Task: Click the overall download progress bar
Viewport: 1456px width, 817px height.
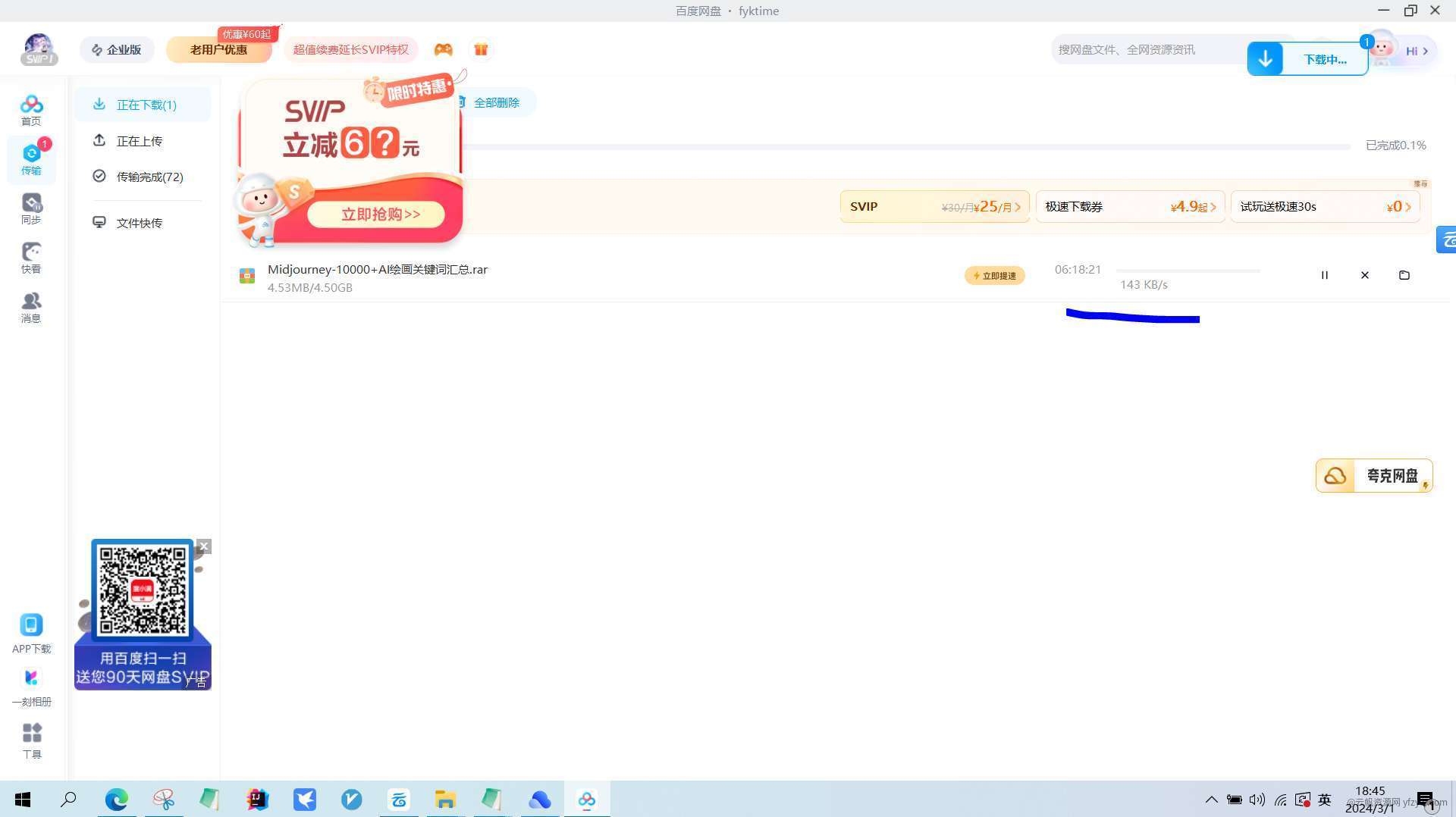Action: [906, 146]
